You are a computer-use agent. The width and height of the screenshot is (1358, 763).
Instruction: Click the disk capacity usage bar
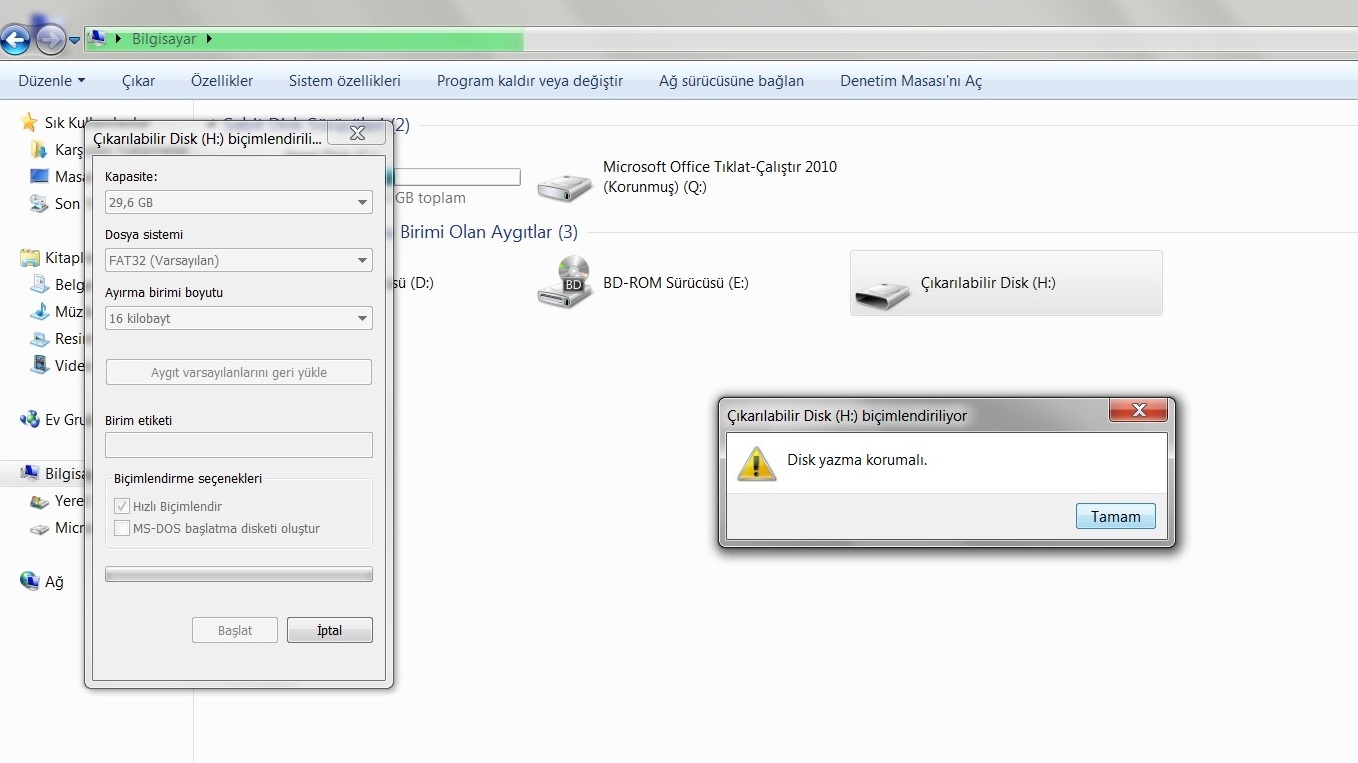pyautogui.click(x=458, y=177)
